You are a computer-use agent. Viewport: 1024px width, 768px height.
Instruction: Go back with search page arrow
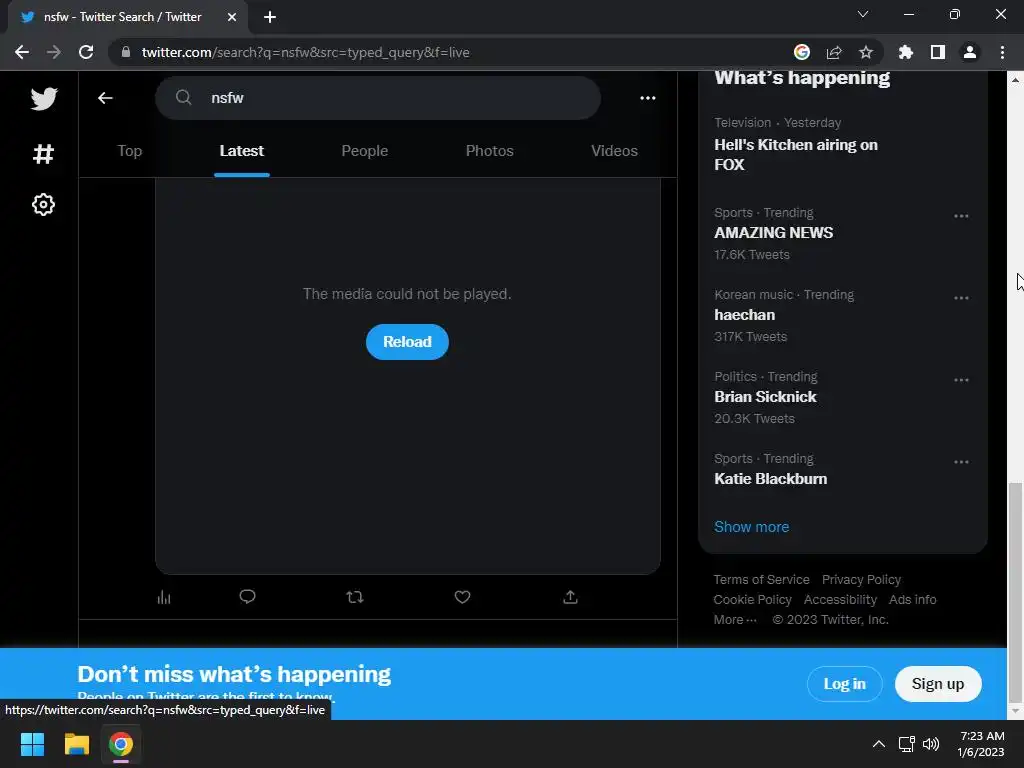click(105, 98)
